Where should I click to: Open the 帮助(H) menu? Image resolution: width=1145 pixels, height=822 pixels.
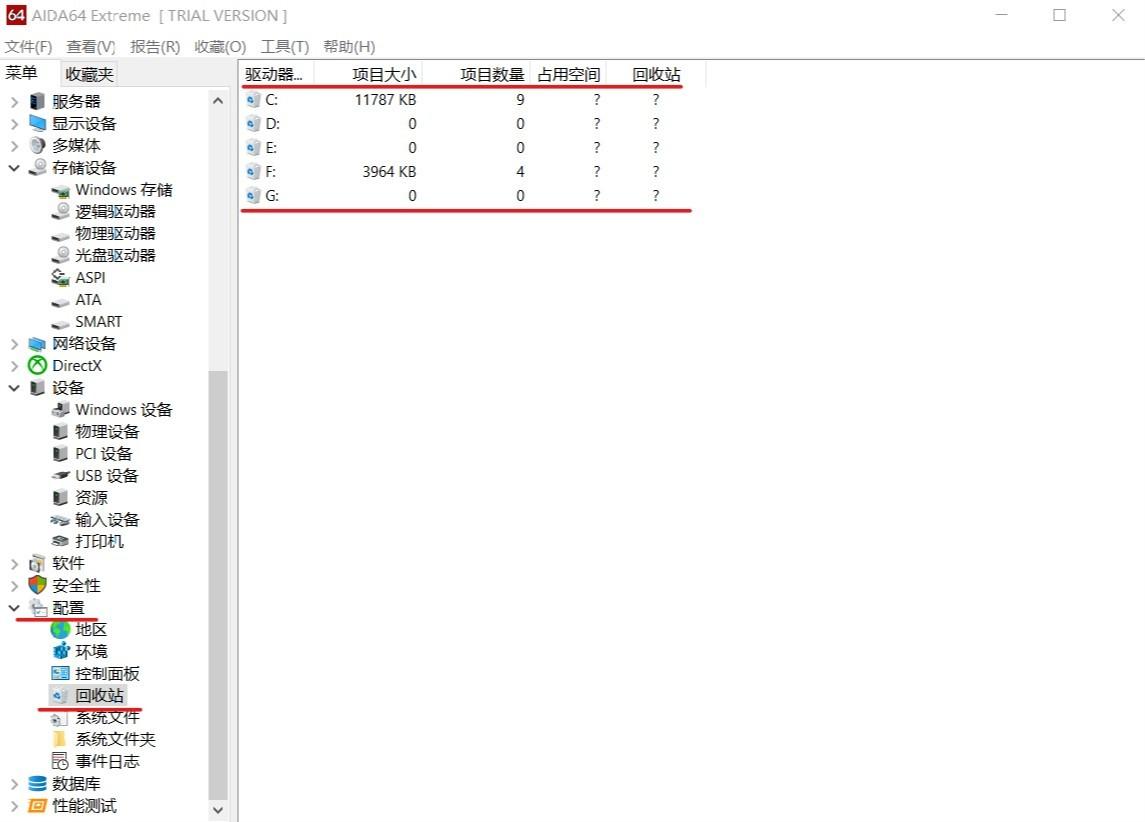pos(349,47)
